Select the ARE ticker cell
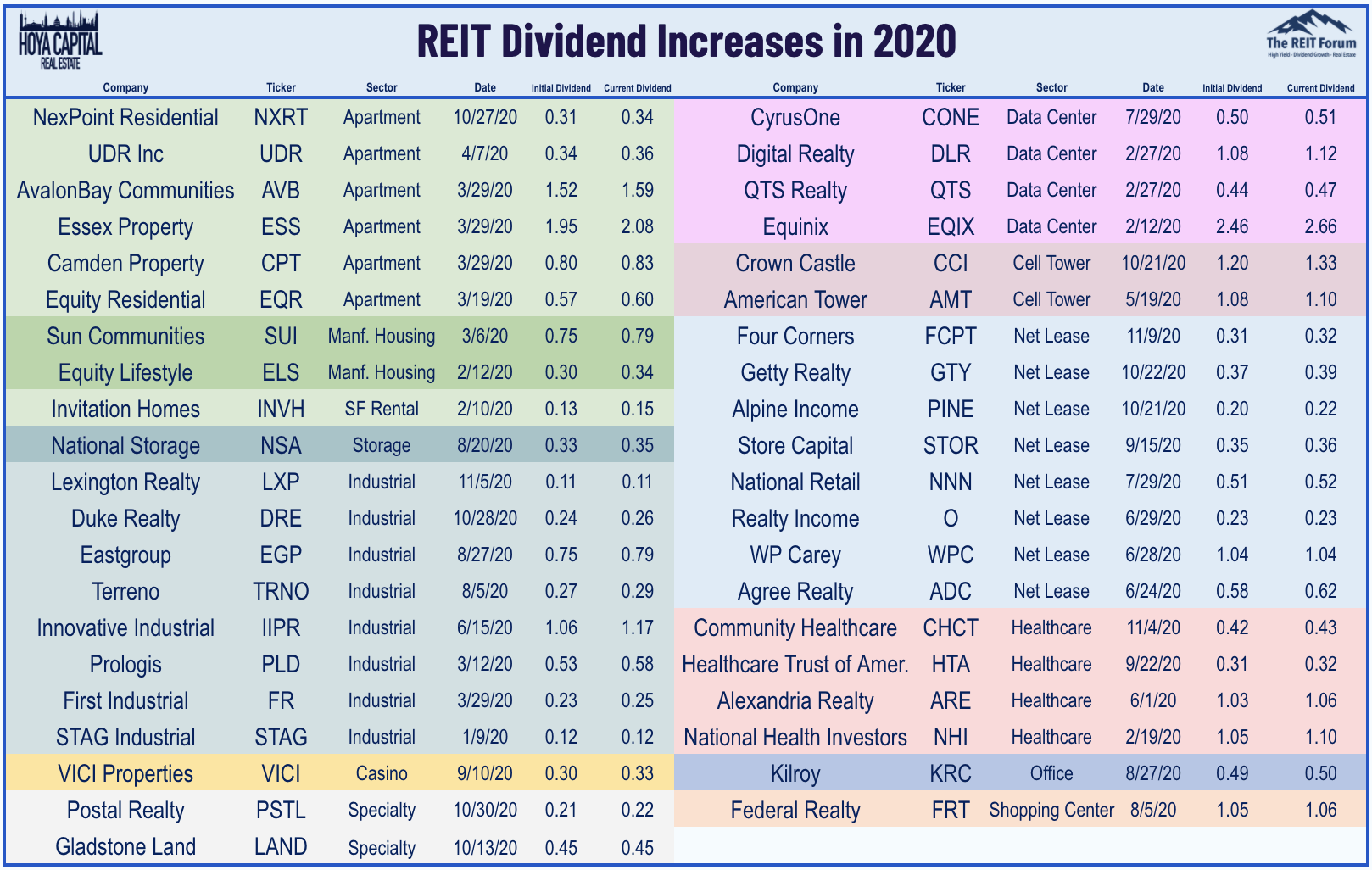The image size is (1372, 870). (951, 701)
